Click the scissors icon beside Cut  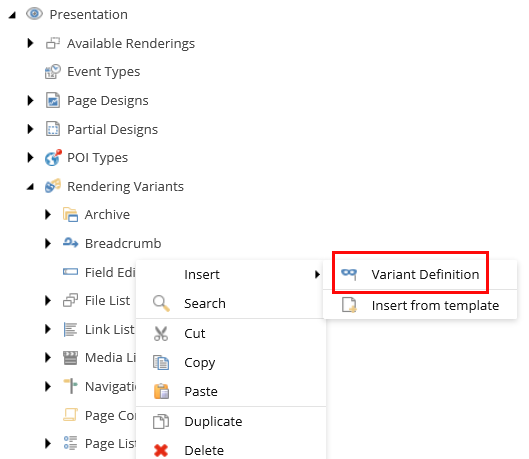(x=161, y=334)
